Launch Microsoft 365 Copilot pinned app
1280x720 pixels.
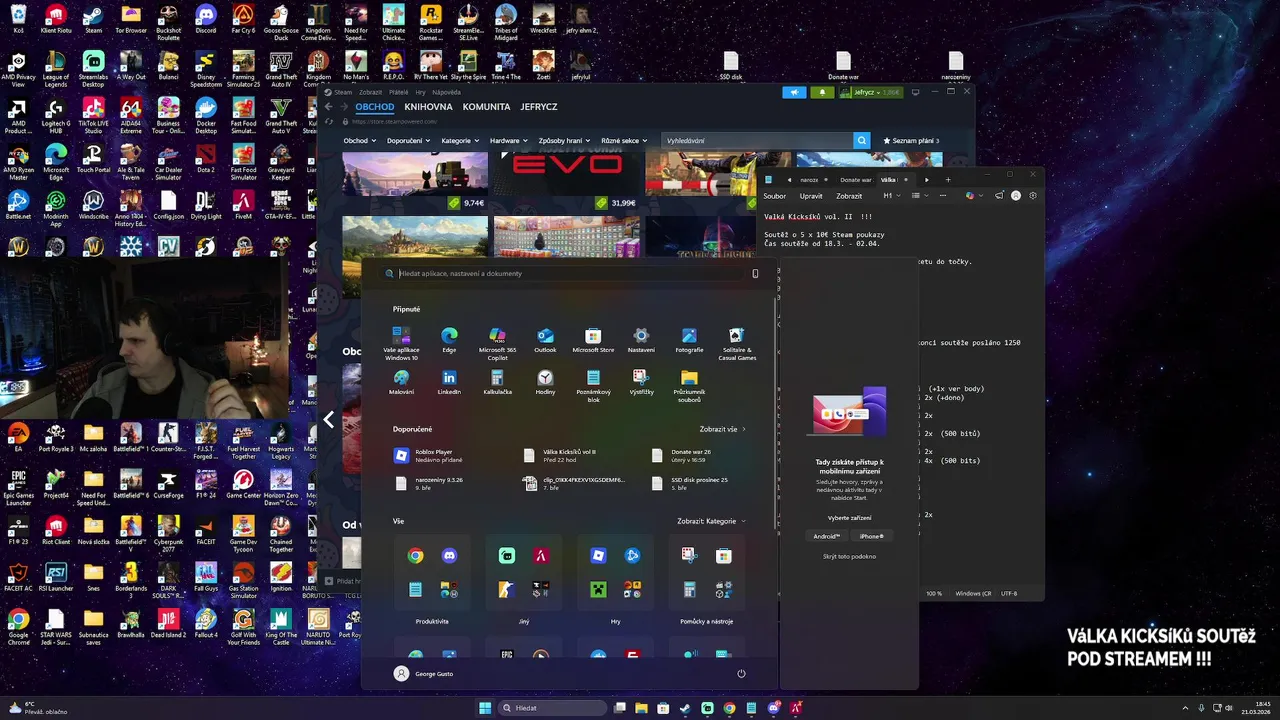pyautogui.click(x=497, y=343)
